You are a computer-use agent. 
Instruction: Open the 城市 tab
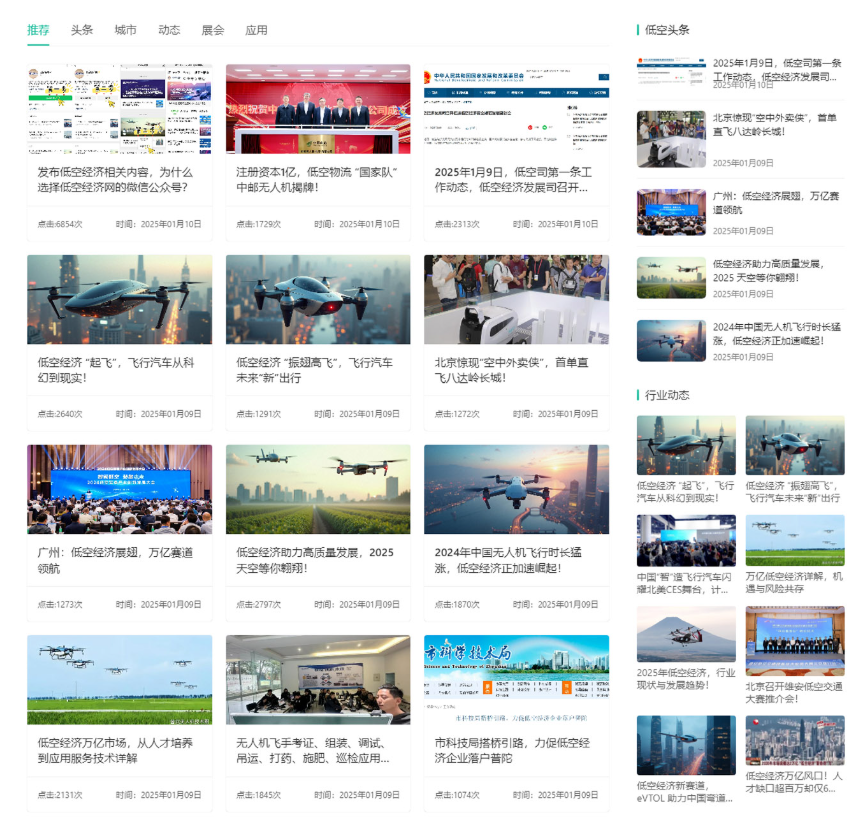126,30
